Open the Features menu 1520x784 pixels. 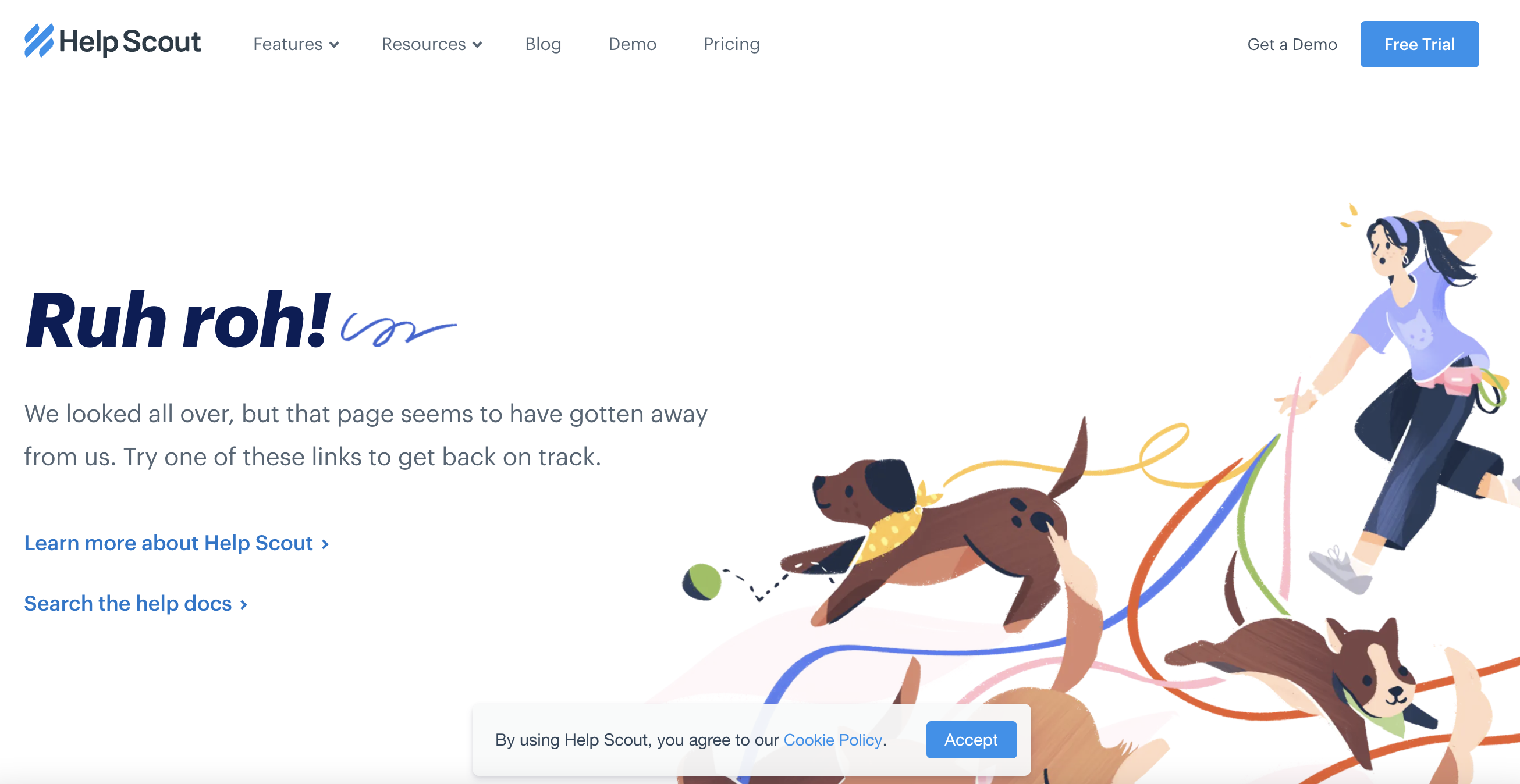[296, 44]
